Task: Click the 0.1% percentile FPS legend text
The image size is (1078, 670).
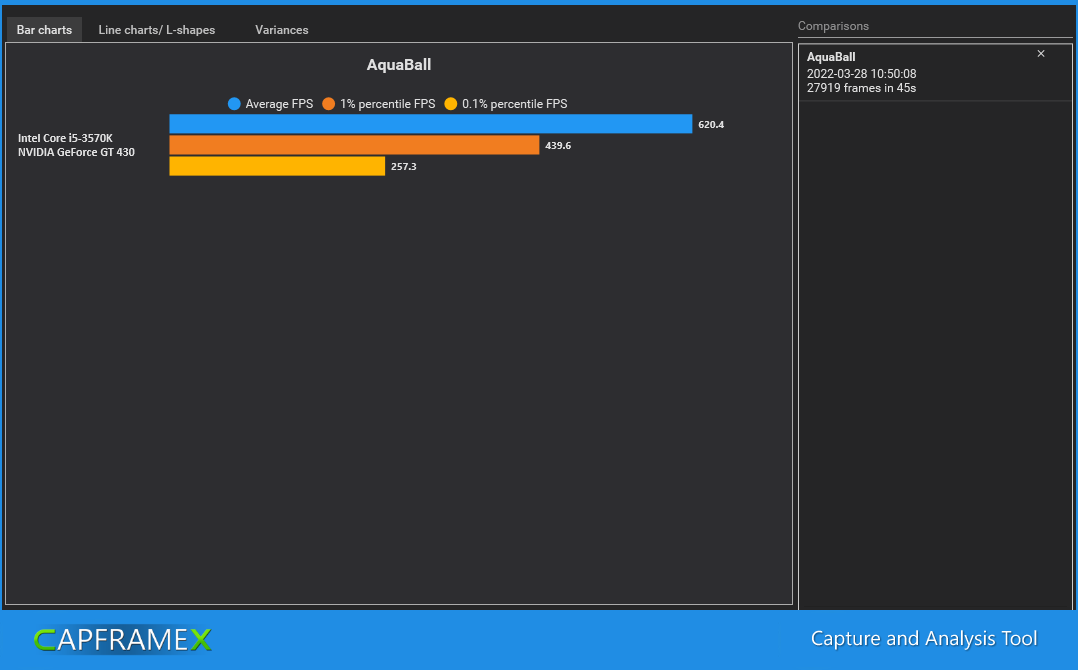Action: [515, 104]
